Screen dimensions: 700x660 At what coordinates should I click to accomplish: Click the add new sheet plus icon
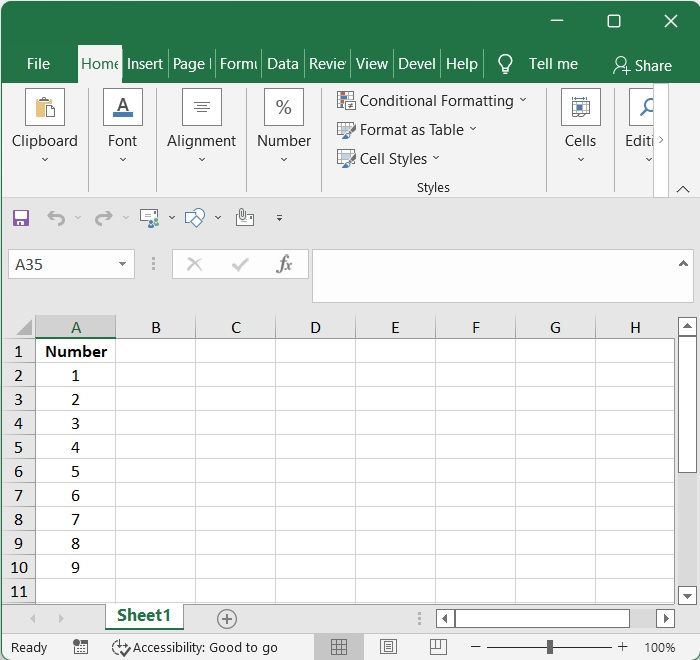[x=227, y=619]
